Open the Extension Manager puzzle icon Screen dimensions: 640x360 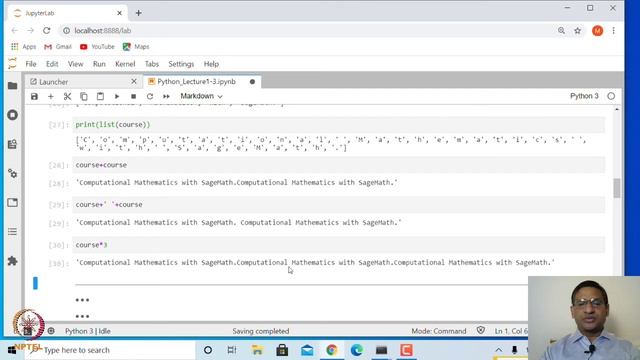13,261
